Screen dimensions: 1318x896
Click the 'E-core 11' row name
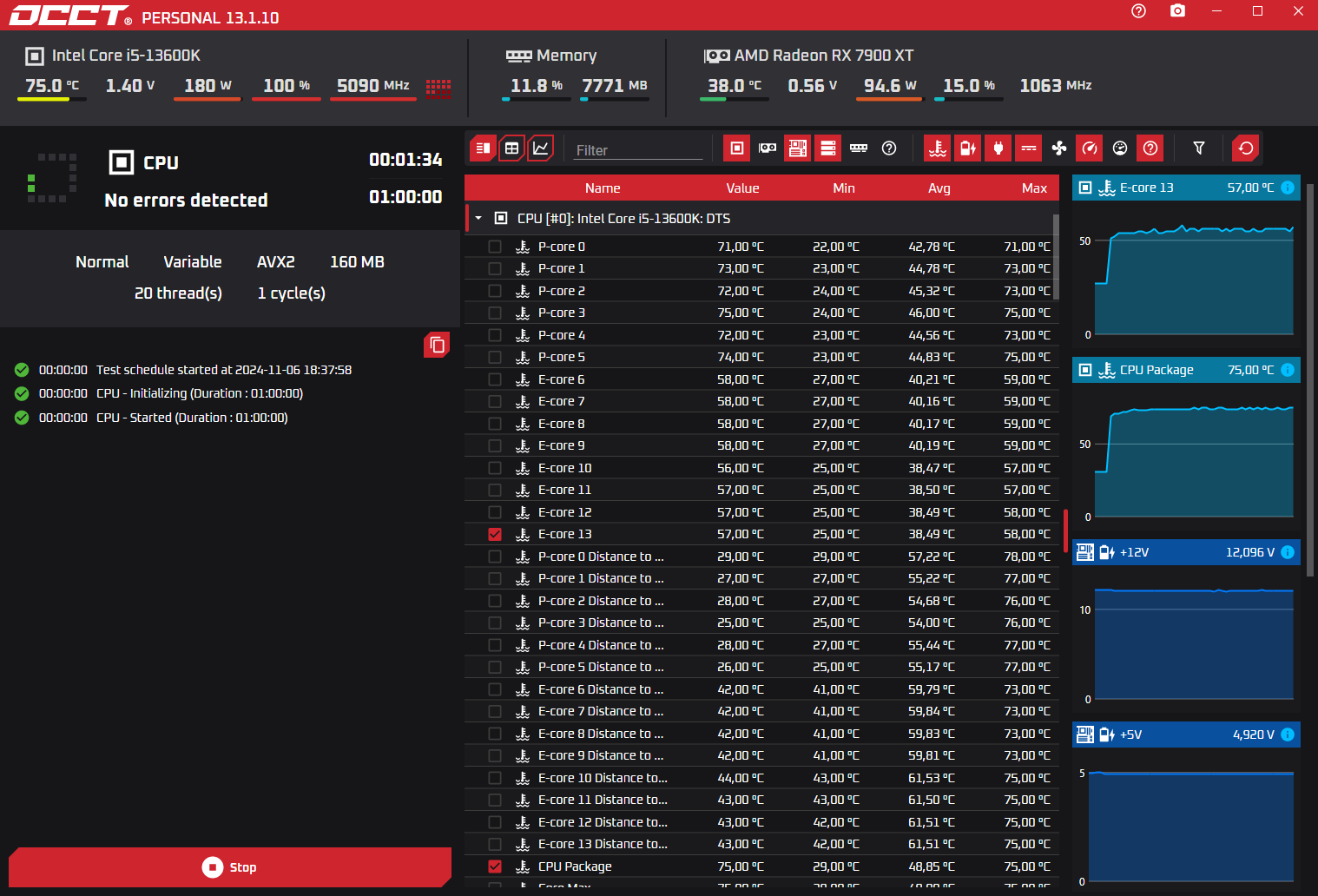coord(564,490)
